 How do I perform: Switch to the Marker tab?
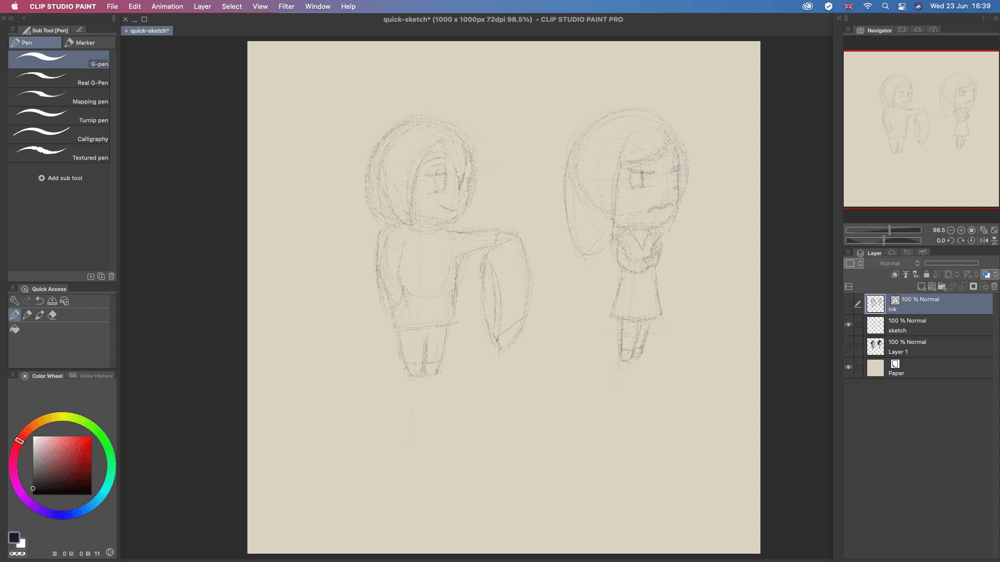tap(88, 43)
